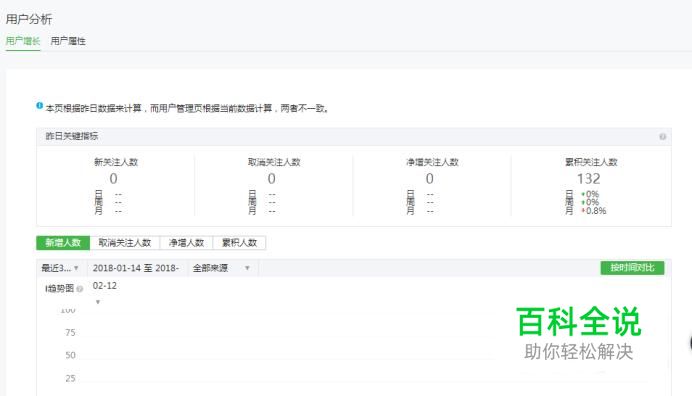Select the 新增人数 metric tab

[63, 242]
